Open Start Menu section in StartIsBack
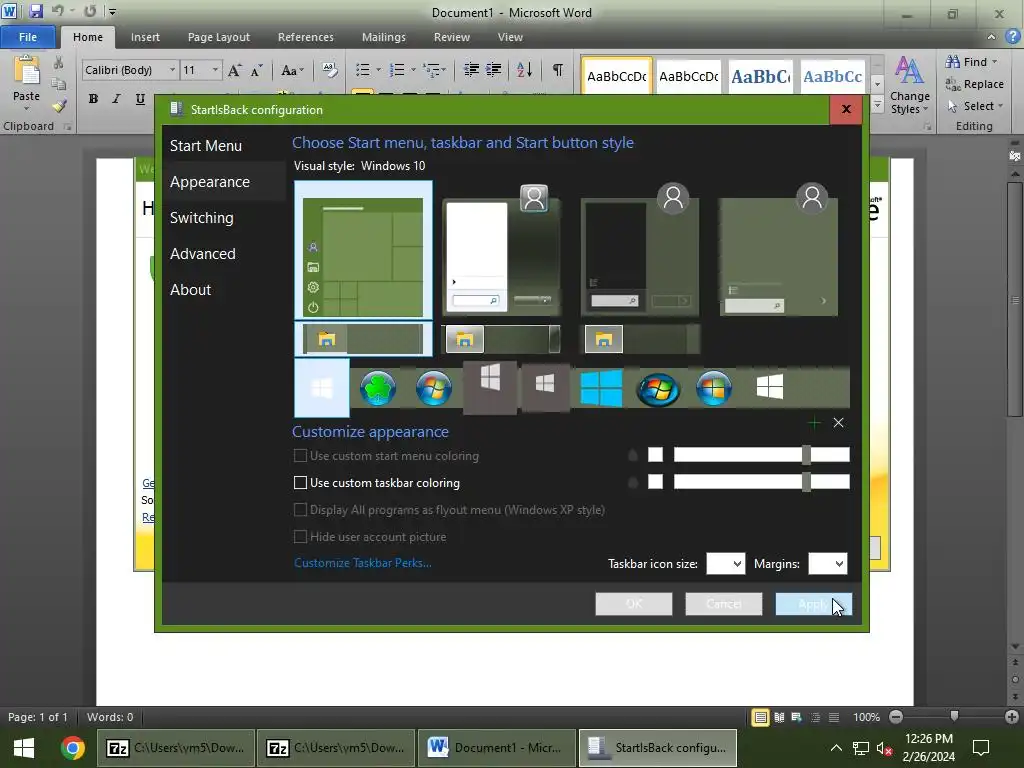The height and width of the screenshot is (768, 1024). coord(206,146)
